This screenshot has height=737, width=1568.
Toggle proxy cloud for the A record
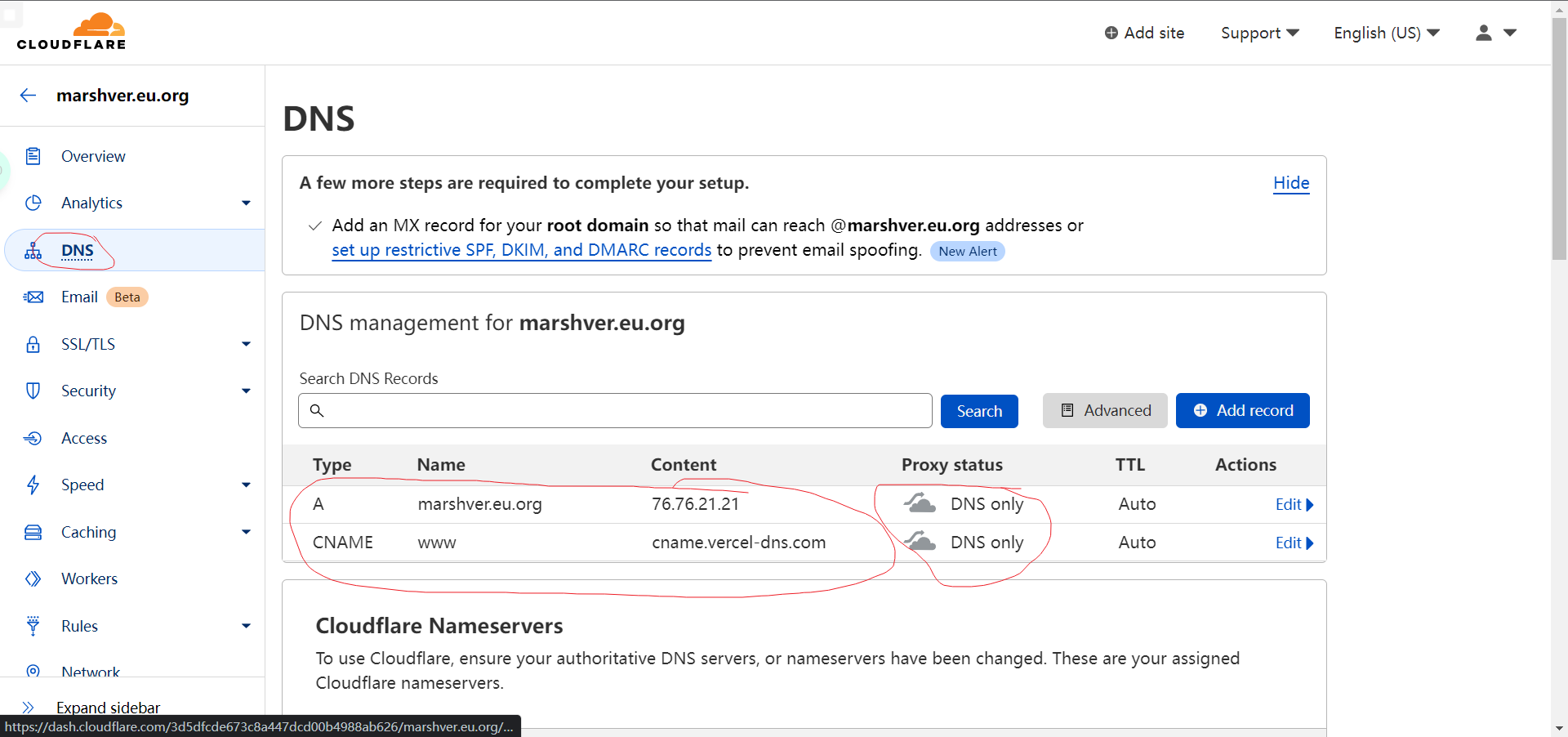coord(920,503)
